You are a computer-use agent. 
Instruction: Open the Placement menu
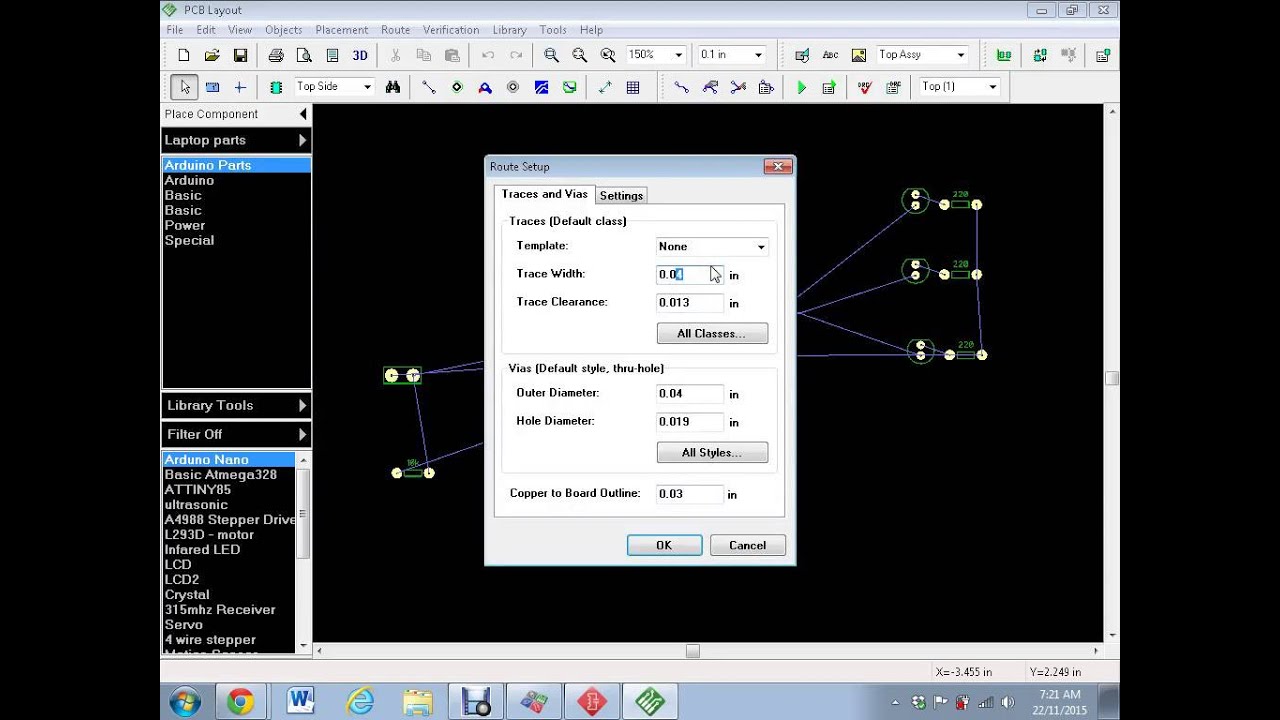click(x=341, y=30)
